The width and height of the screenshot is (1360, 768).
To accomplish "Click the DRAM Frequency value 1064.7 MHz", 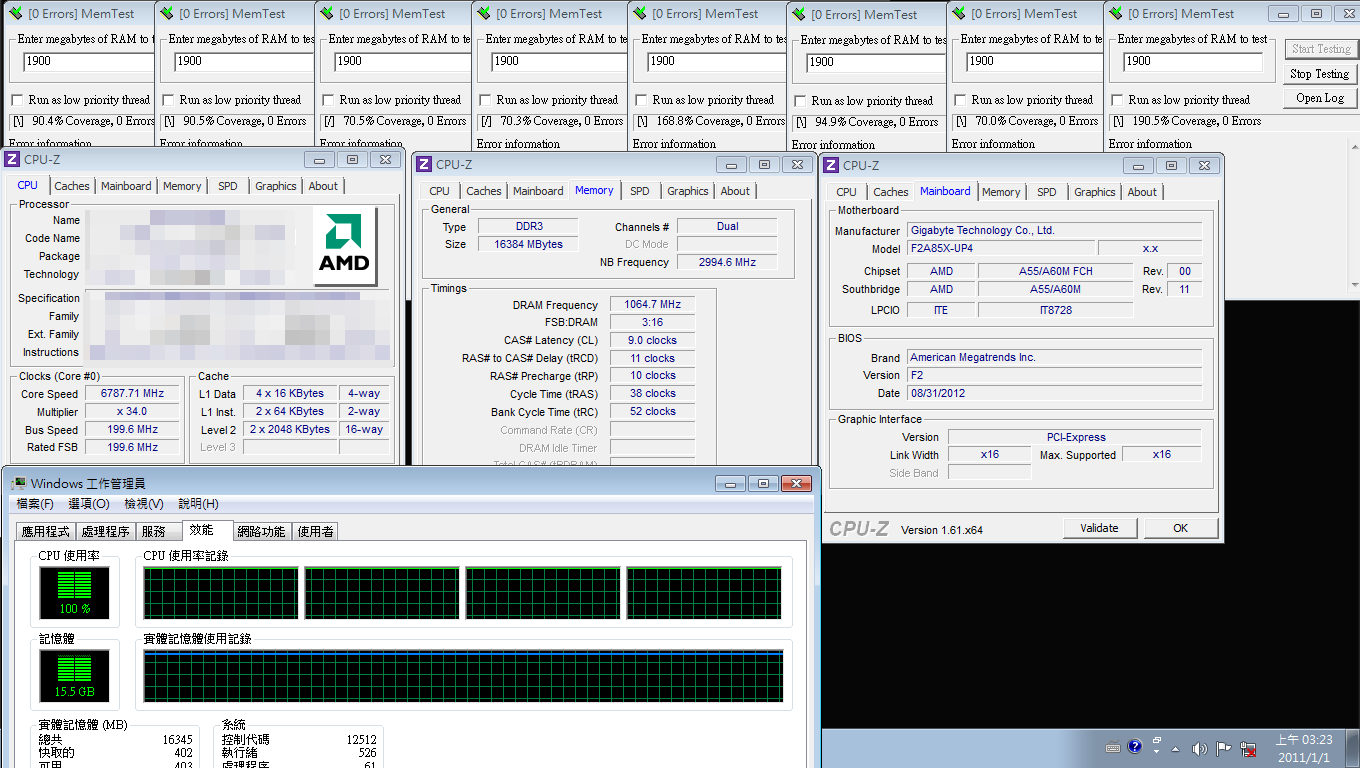I will click(652, 305).
